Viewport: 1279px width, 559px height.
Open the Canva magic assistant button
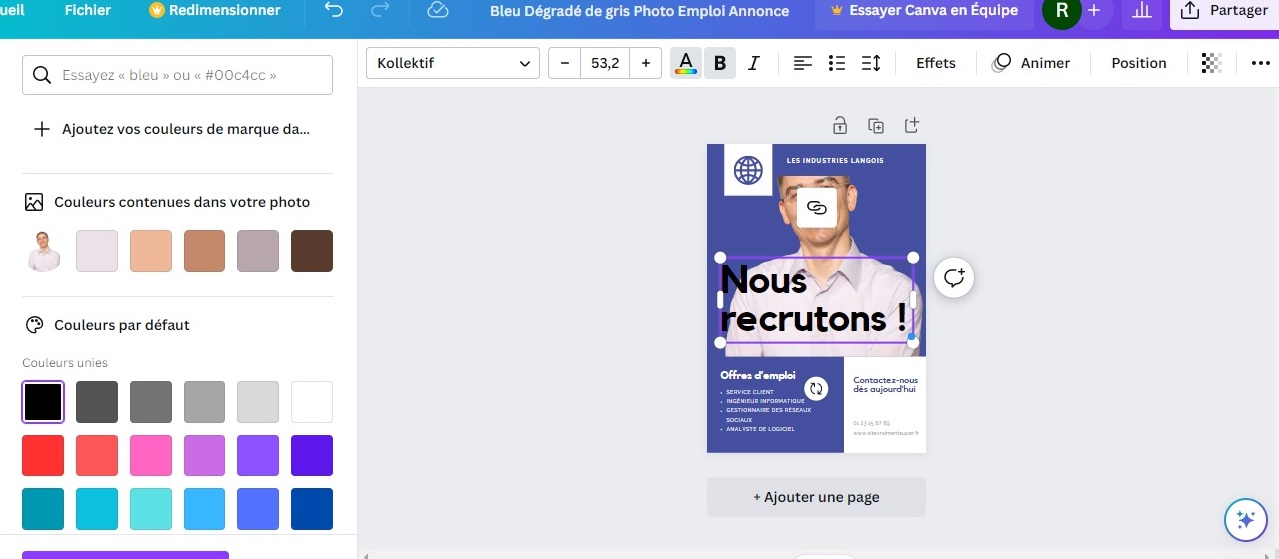pyautogui.click(x=1246, y=519)
